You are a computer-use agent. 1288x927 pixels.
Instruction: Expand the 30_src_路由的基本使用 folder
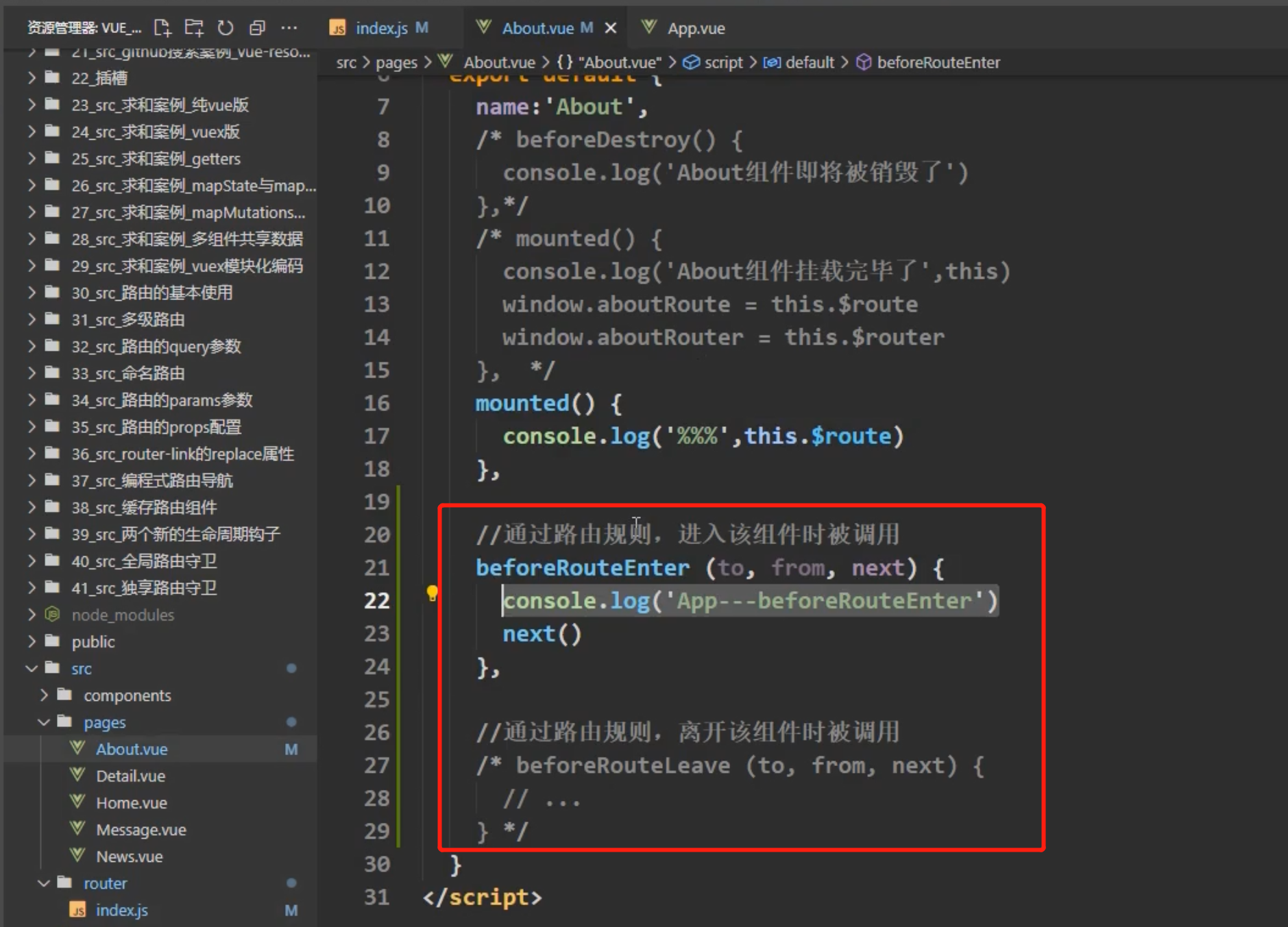pos(32,293)
